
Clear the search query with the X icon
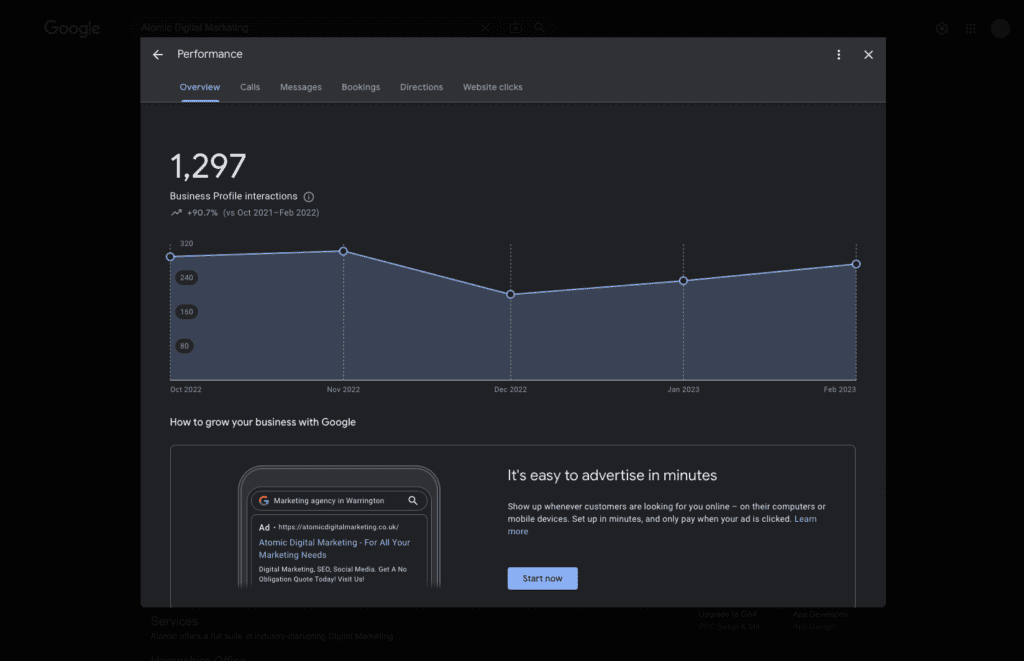[486, 28]
